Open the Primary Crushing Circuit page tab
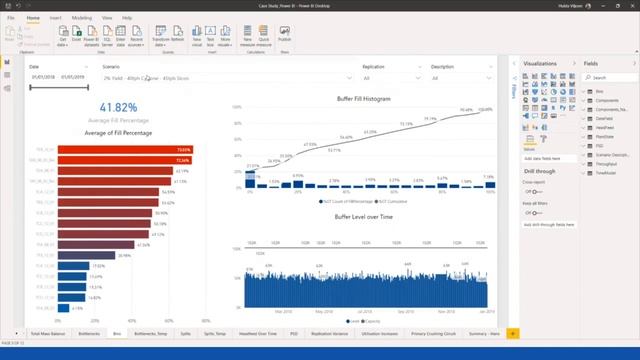 pyautogui.click(x=433, y=334)
